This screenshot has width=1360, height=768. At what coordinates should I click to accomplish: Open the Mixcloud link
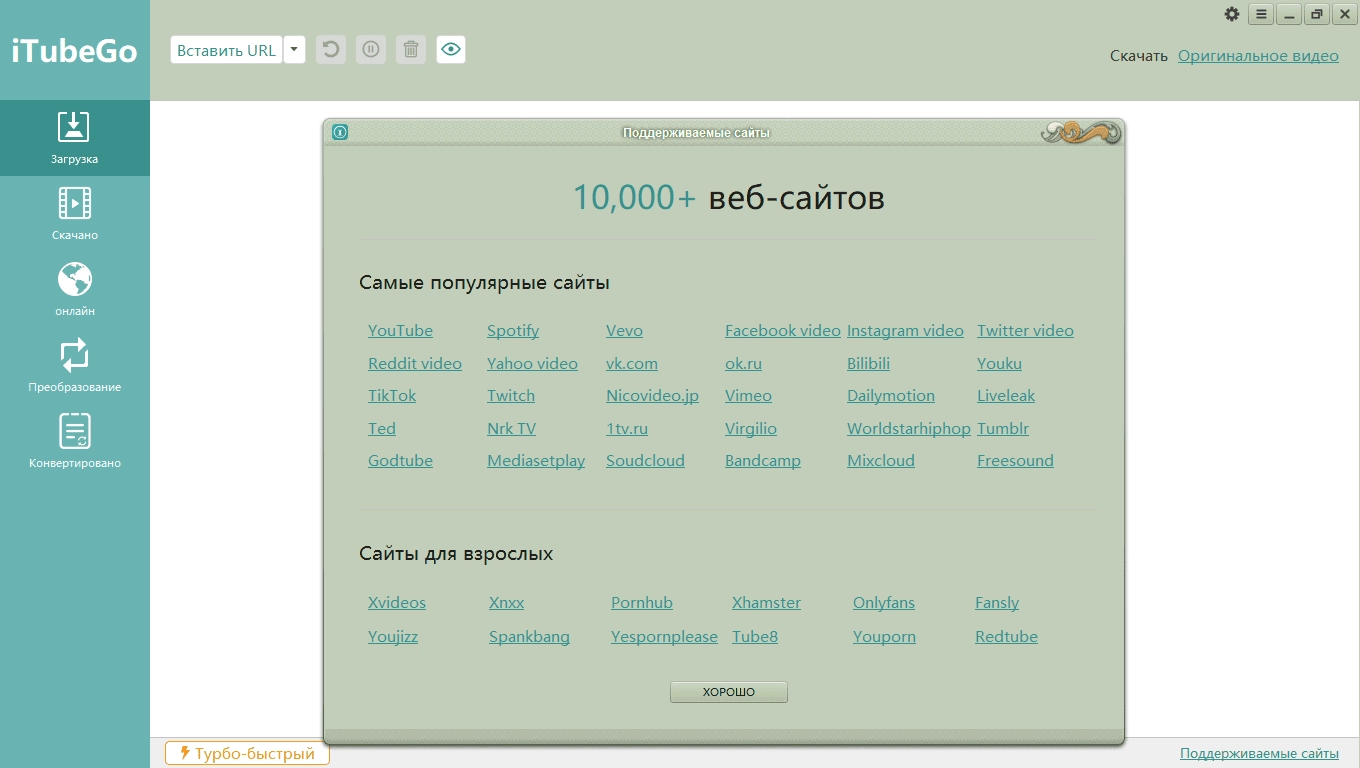[881, 461]
